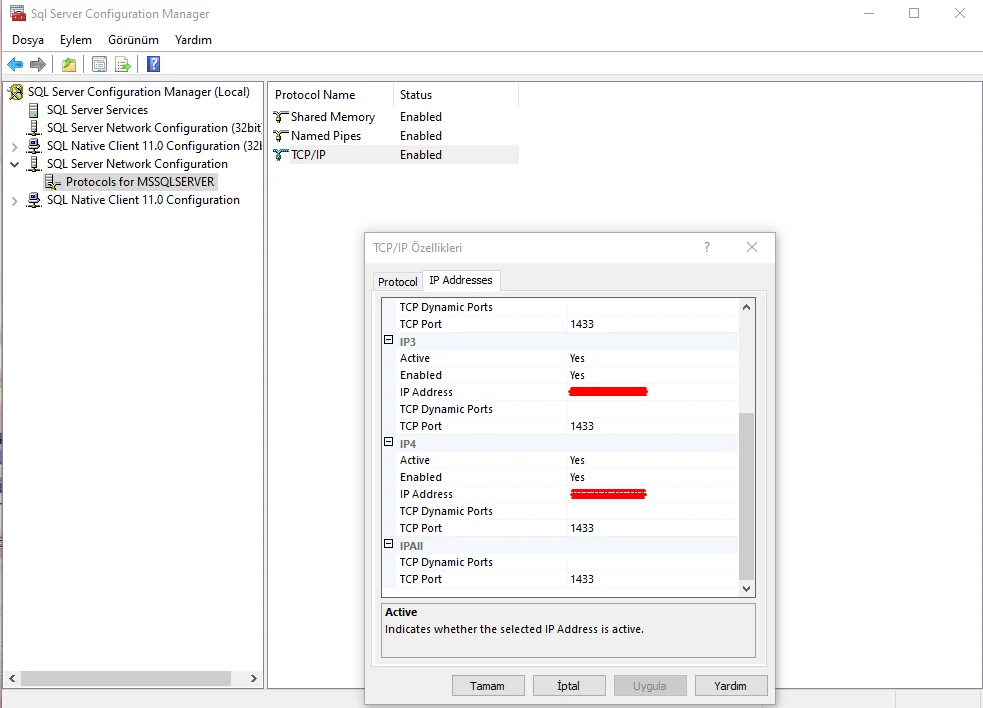983x708 pixels.
Task: Click the IP4 IP Address value field
Action: [x=653, y=494]
